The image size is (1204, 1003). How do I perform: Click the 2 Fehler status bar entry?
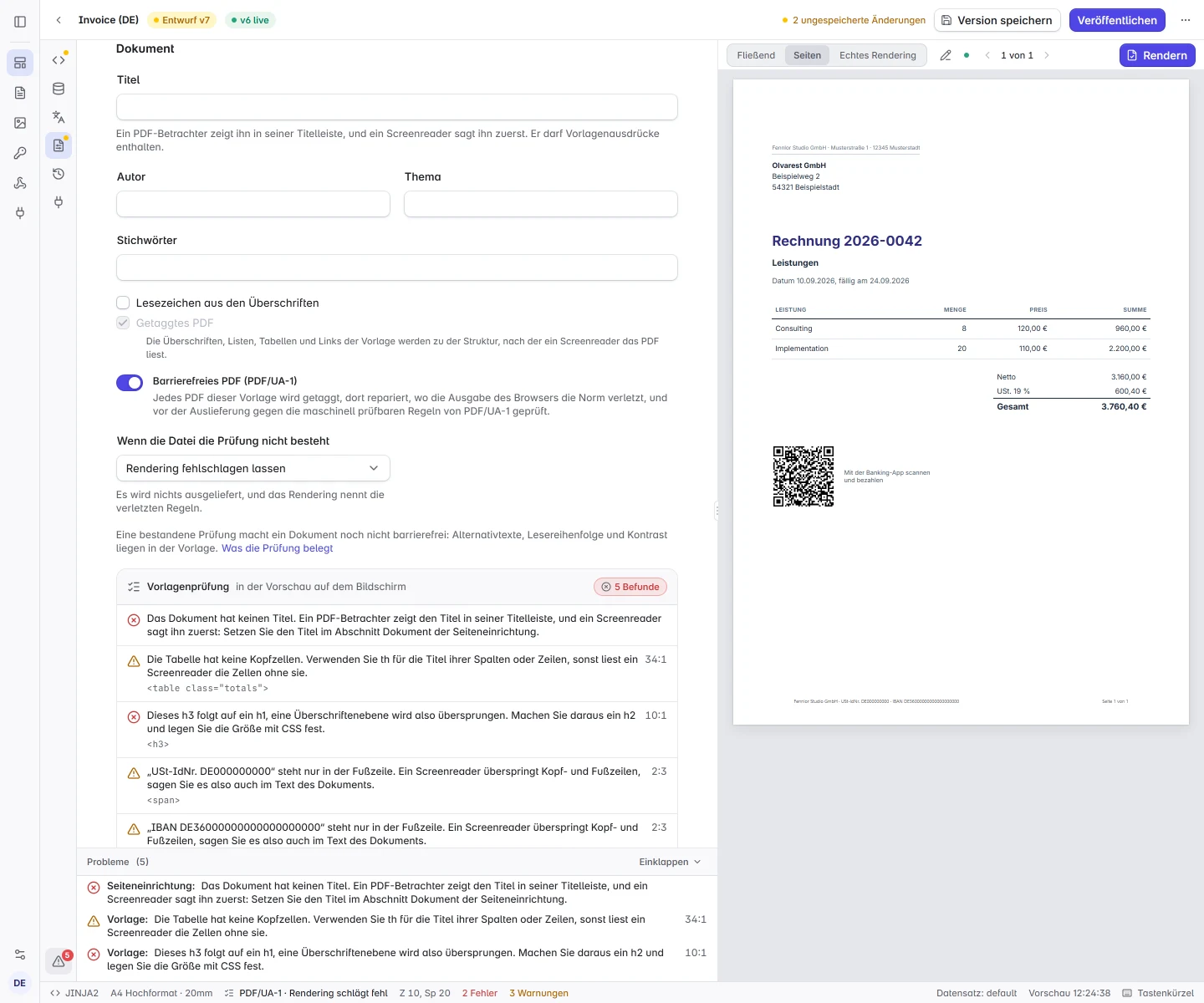(x=480, y=993)
